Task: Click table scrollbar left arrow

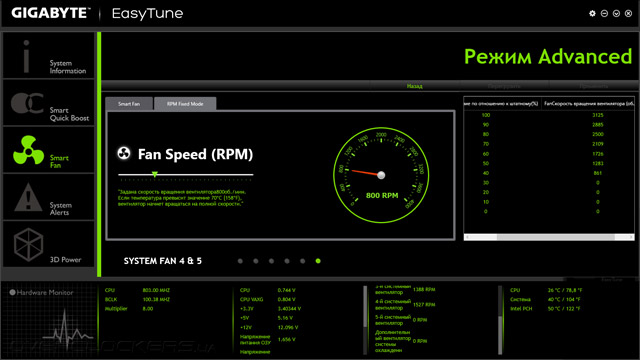Action: 468,237
